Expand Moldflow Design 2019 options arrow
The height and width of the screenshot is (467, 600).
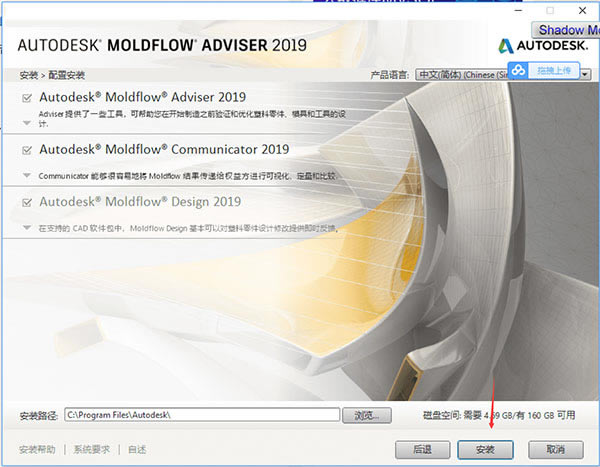(x=27, y=228)
